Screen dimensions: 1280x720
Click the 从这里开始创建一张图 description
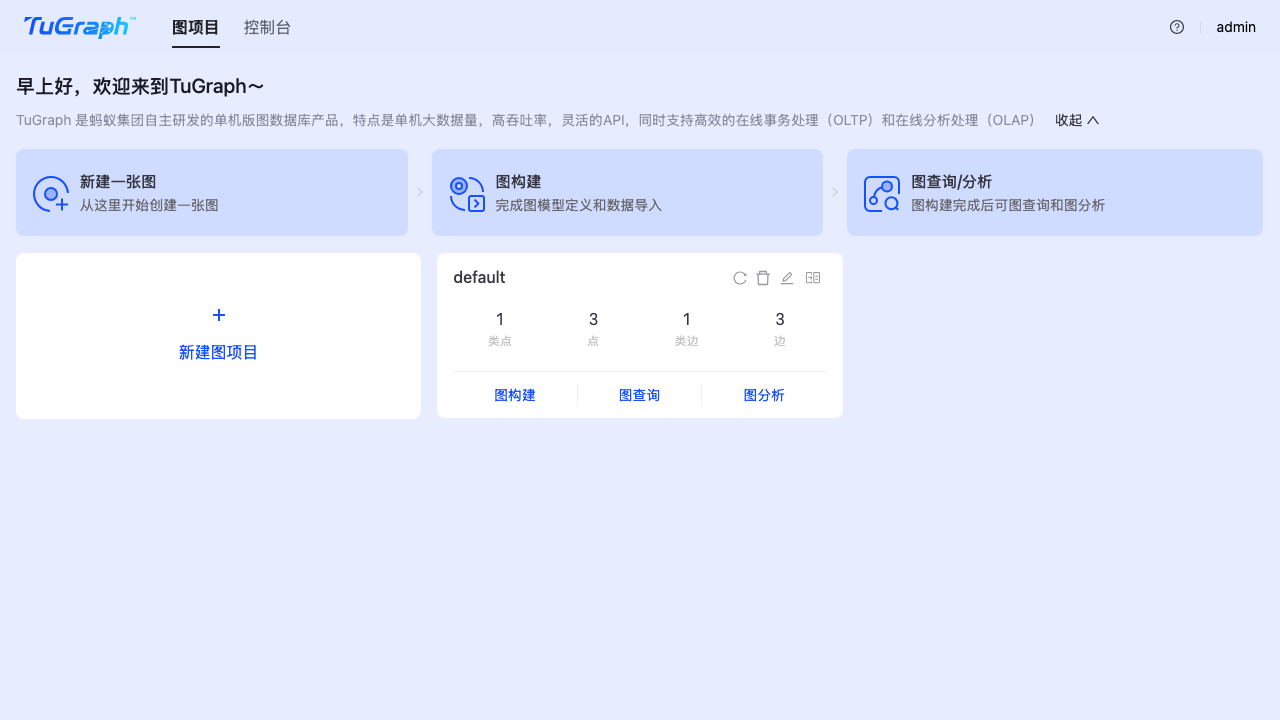[149, 205]
